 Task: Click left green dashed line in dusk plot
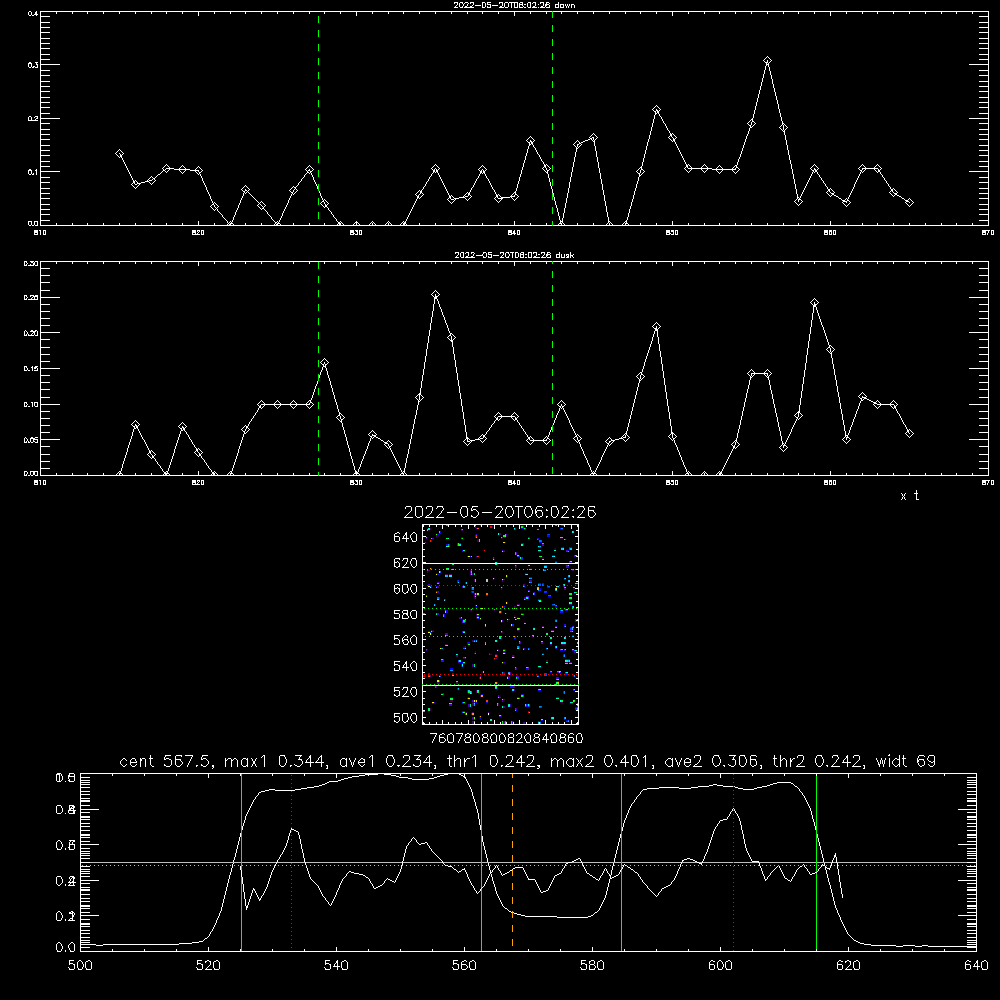[x=318, y=368]
